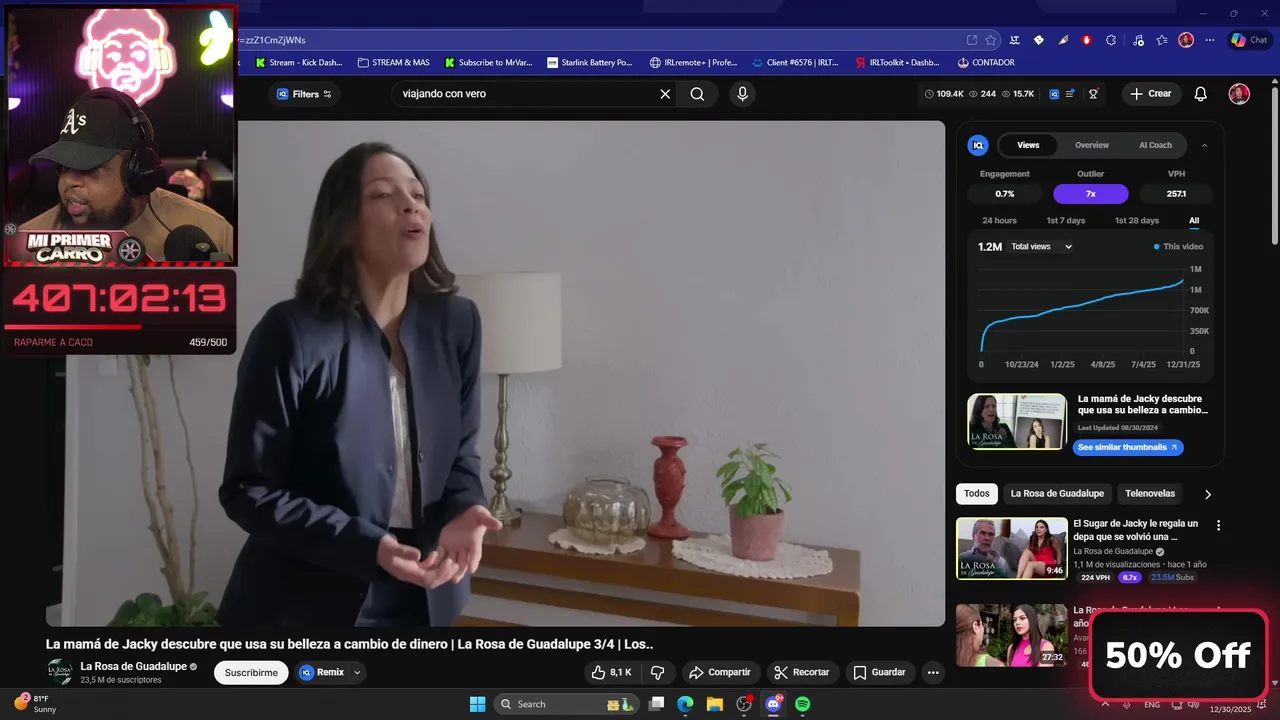
Task: Bookmark this page with star icon
Action: click(991, 40)
